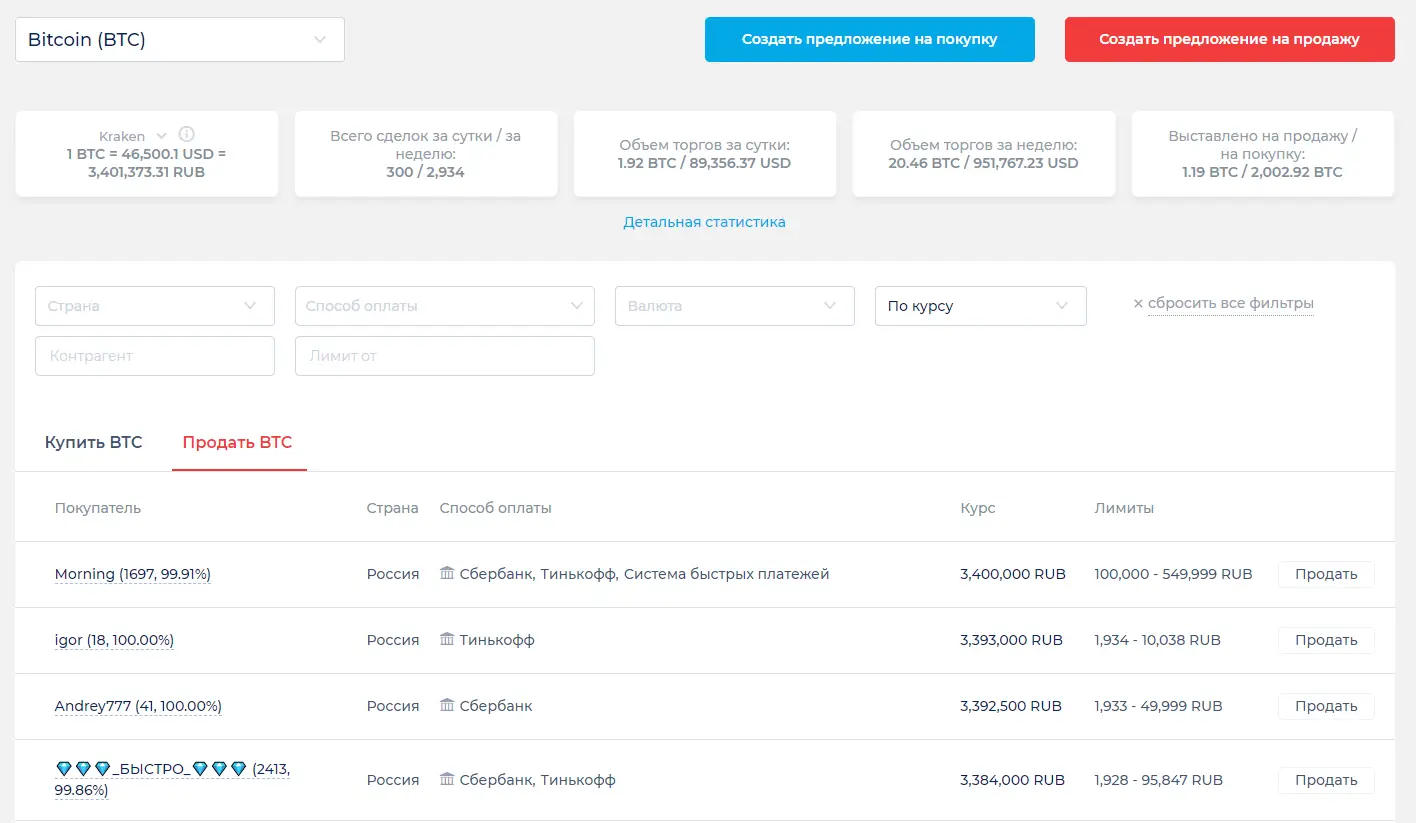The width and height of the screenshot is (1416, 823).
Task: Click the 1.92 BTC / 89,356.37 USD volume
Action: point(704,162)
